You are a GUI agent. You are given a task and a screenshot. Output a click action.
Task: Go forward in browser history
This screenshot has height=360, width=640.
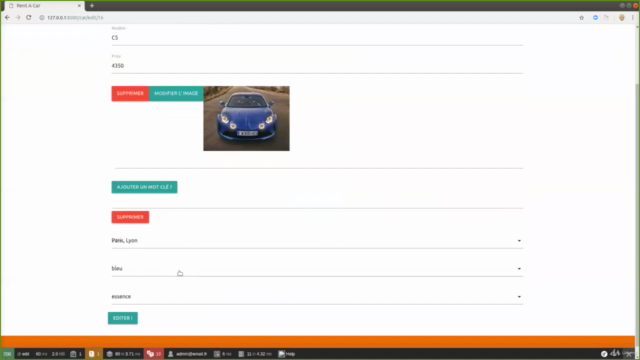(x=18, y=18)
